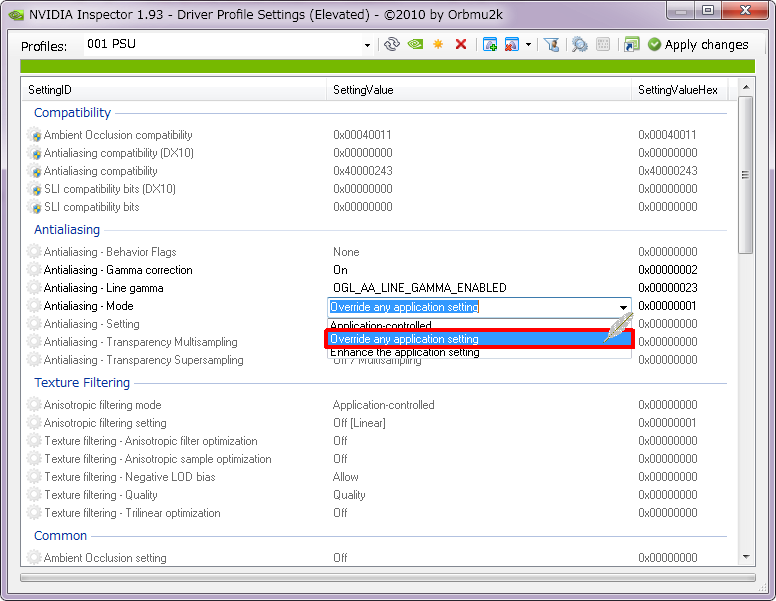Image resolution: width=776 pixels, height=601 pixels.
Task: Click the 'Texture Filtering' group header
Action: click(x=82, y=383)
